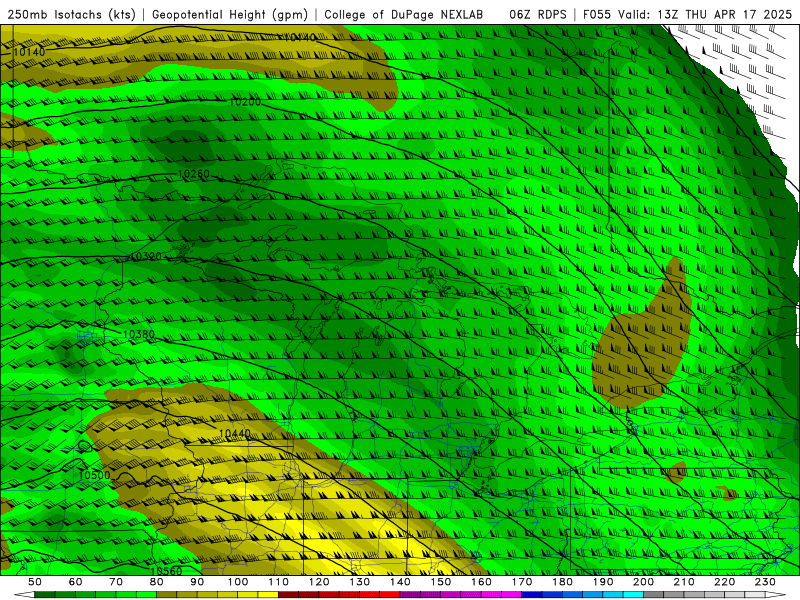Click the 10500 height contour label
Viewport: 800px width, 600px height.
pos(95,476)
